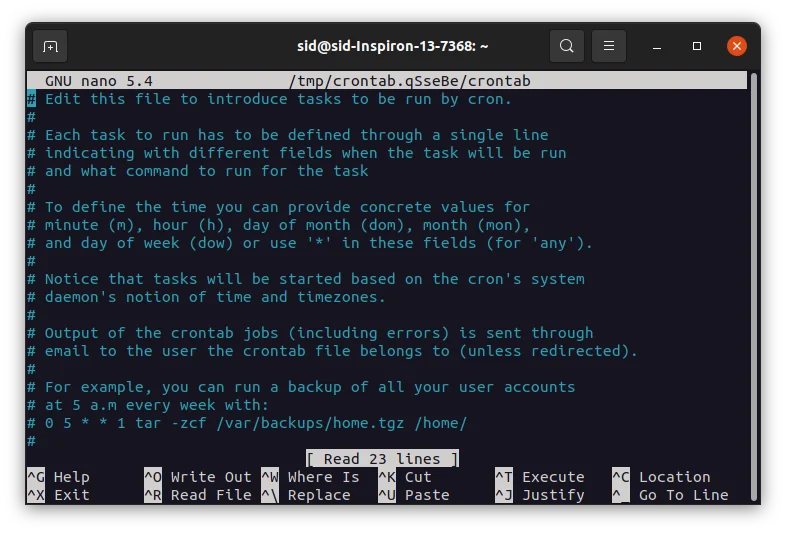
Task: Click the new tab icon in titlebar
Action: coord(50,46)
